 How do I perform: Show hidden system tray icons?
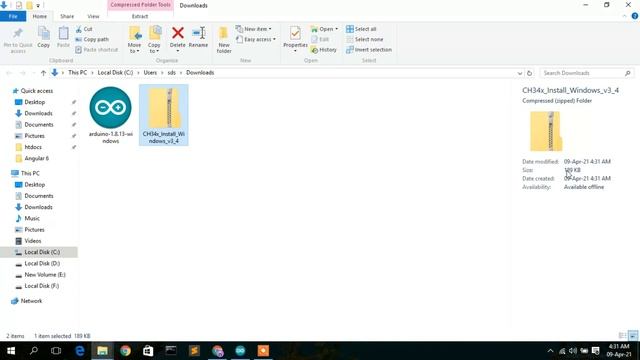[550, 351]
